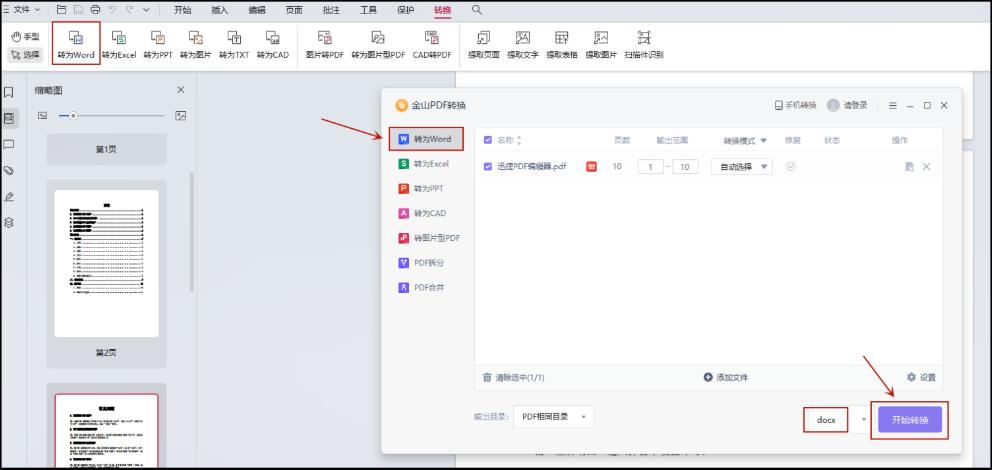Toggle the select-all 名称 checkbox
Viewport: 992px width, 470px height.
488,140
